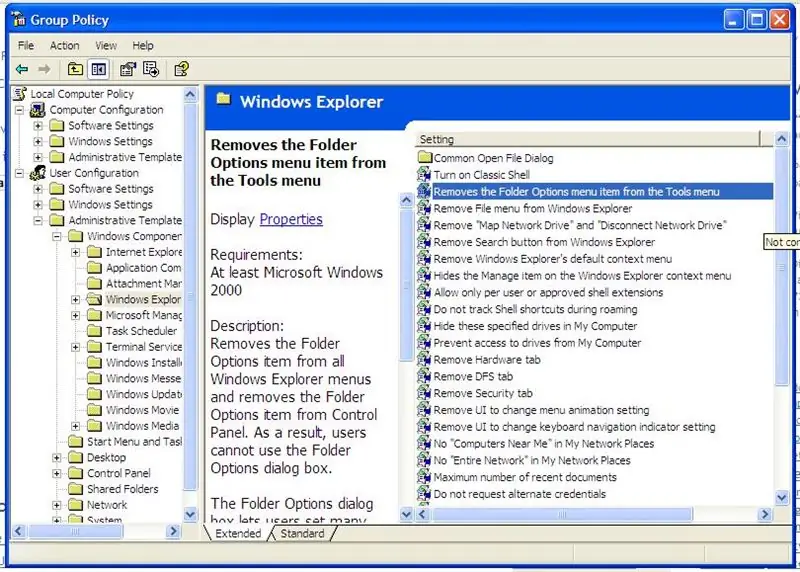Click the settings list vertical scrollbar down arrow

pos(782,497)
